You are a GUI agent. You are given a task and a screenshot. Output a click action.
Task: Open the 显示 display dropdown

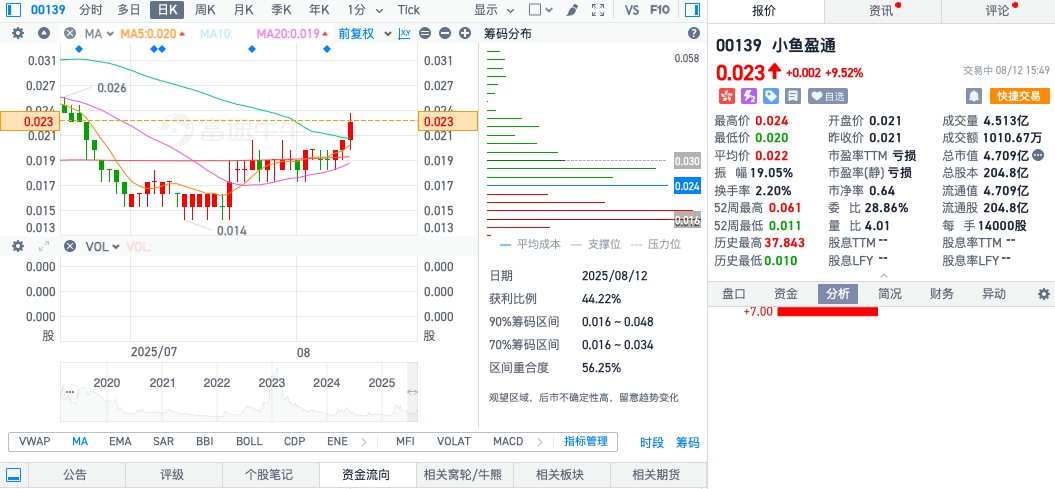tap(491, 10)
